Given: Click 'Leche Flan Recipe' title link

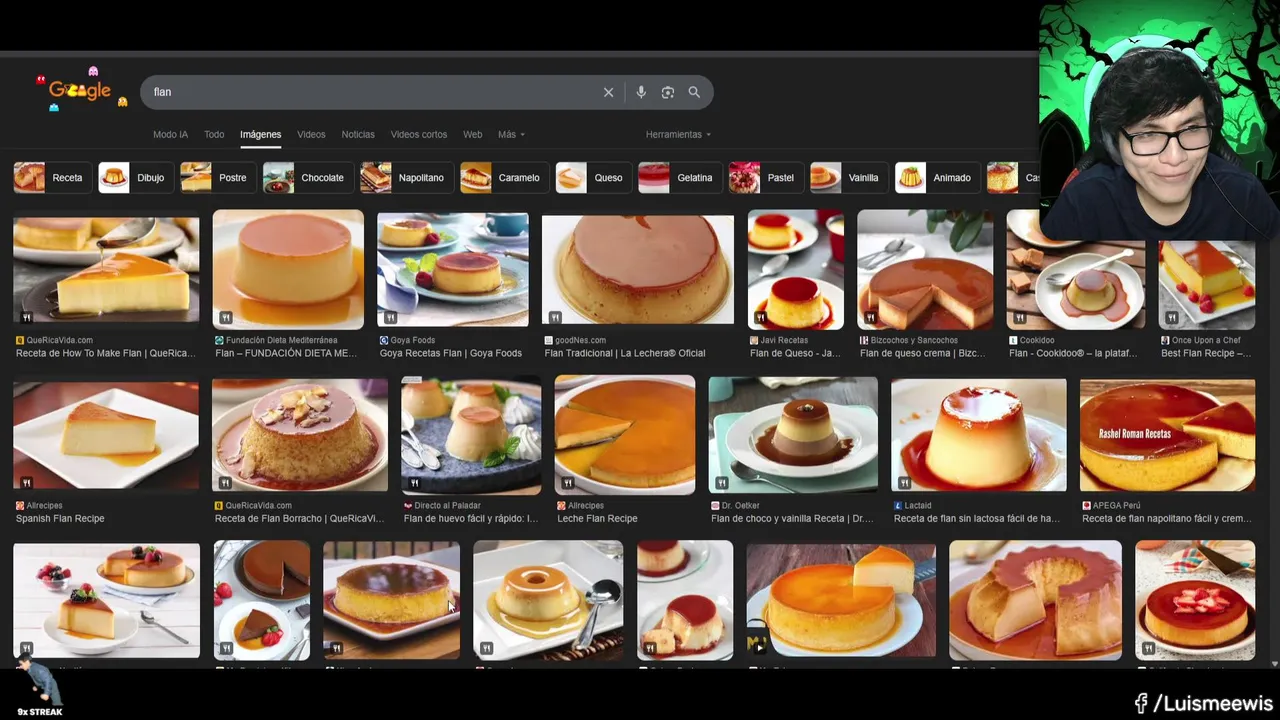Looking at the screenshot, I should [597, 518].
